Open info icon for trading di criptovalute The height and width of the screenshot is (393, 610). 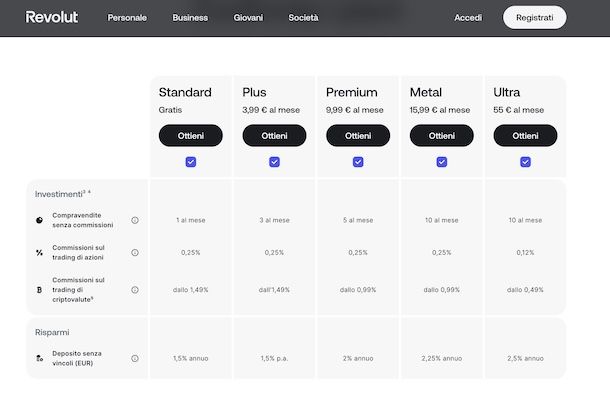(135, 290)
